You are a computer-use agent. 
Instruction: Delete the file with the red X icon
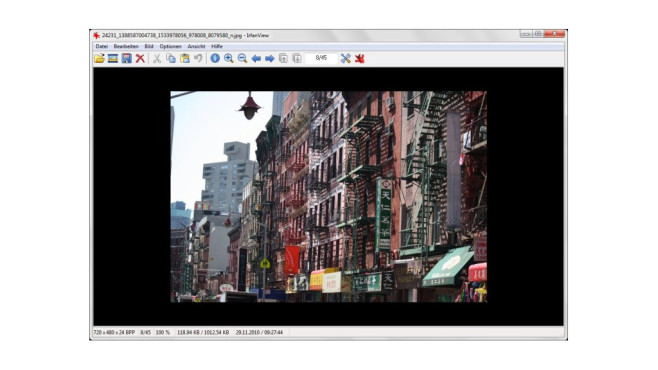[140, 58]
